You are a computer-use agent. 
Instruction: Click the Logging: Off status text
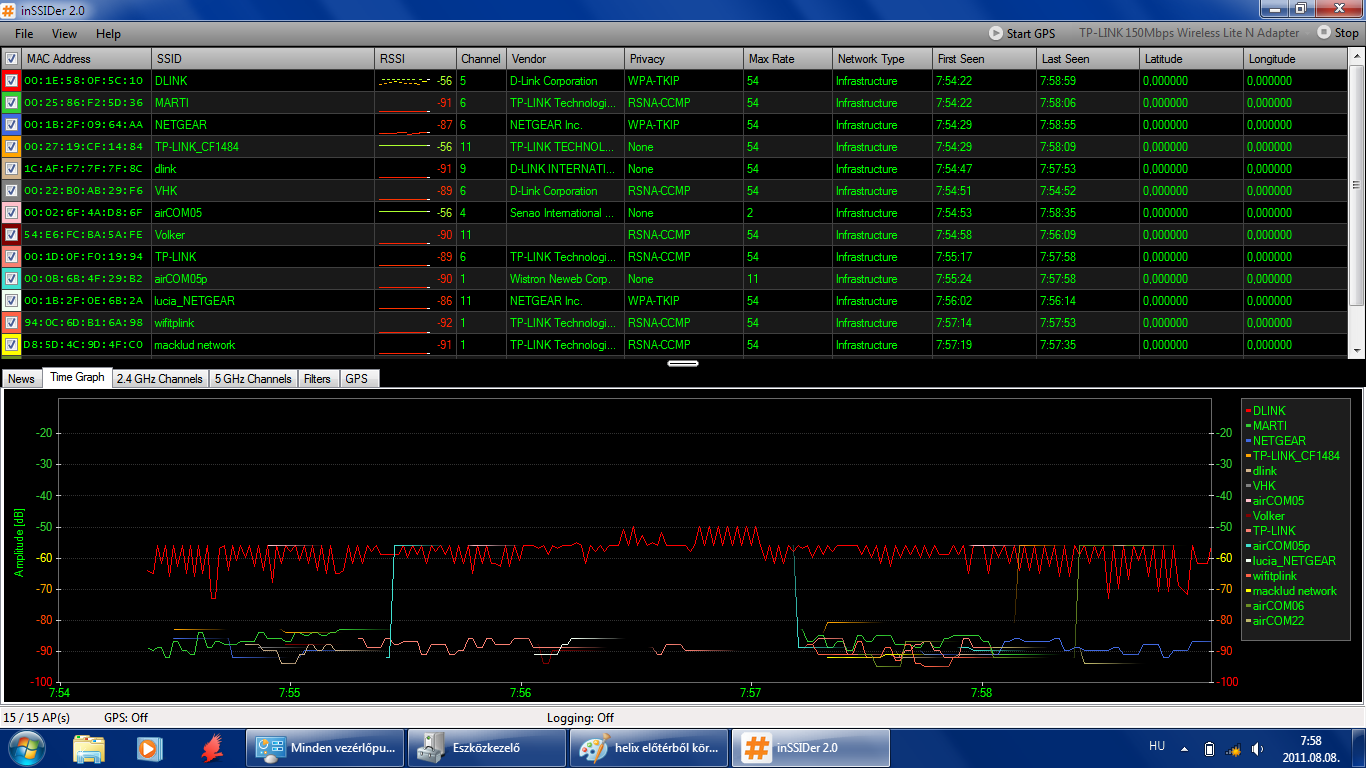[580, 718]
